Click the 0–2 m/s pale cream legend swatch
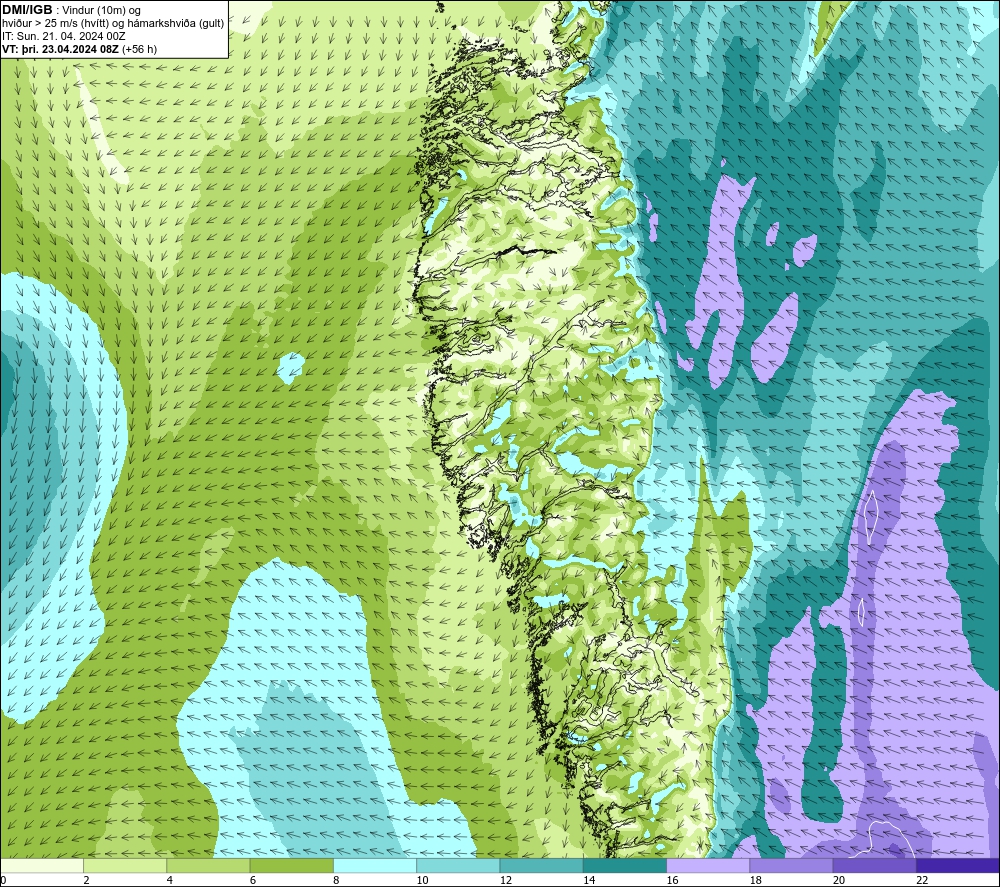Viewport: 1000px width, 887px height. point(41,865)
